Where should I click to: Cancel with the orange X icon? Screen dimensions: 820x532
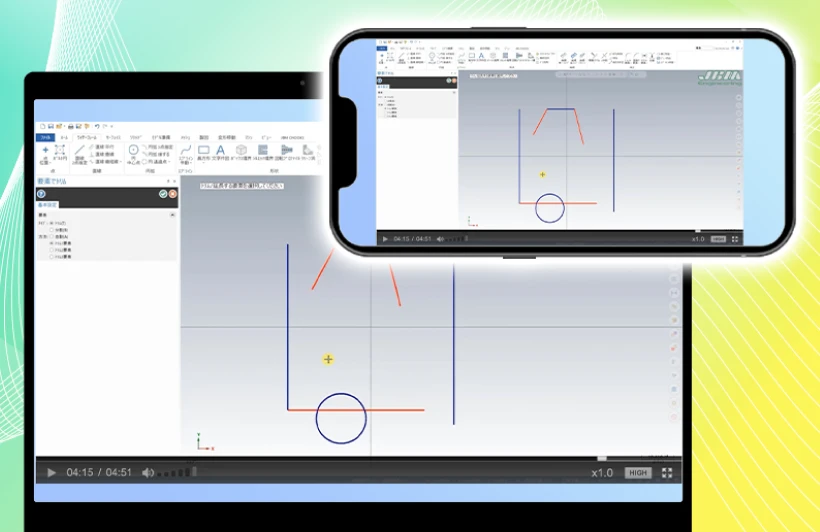[x=173, y=194]
